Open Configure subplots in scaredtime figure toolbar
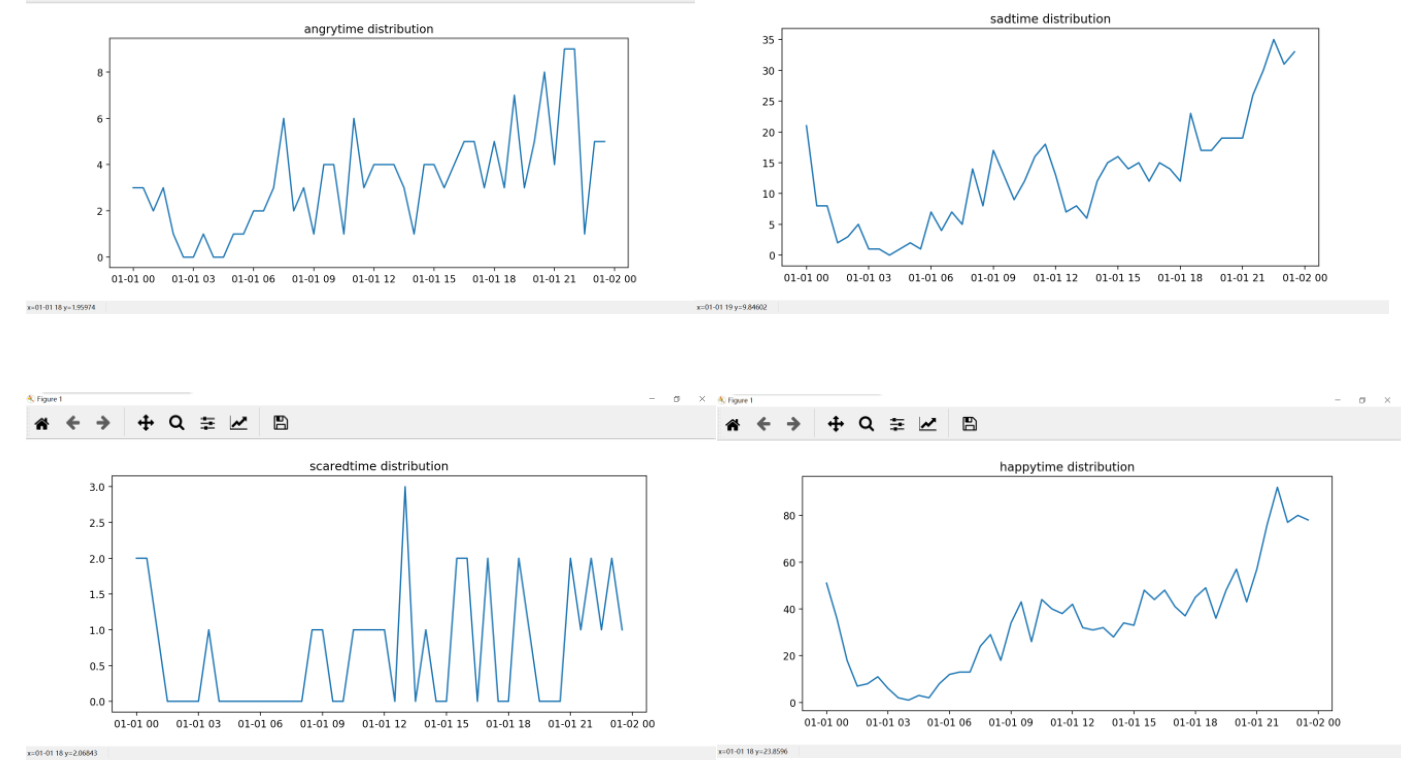This screenshot has height=766, width=1414. click(x=208, y=423)
